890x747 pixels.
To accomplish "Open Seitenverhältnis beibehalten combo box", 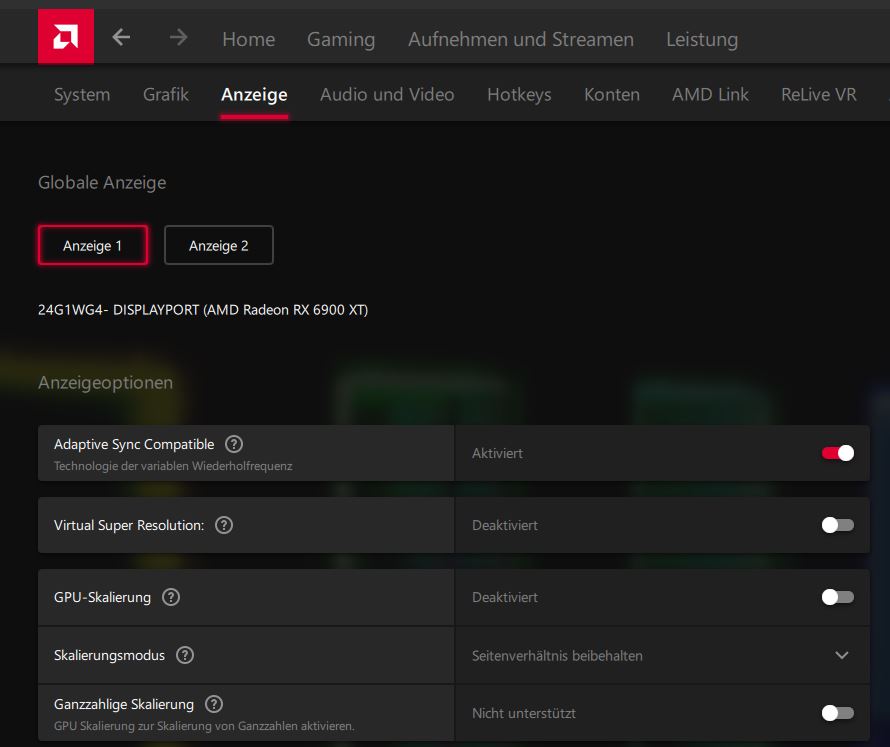I will (x=662, y=655).
